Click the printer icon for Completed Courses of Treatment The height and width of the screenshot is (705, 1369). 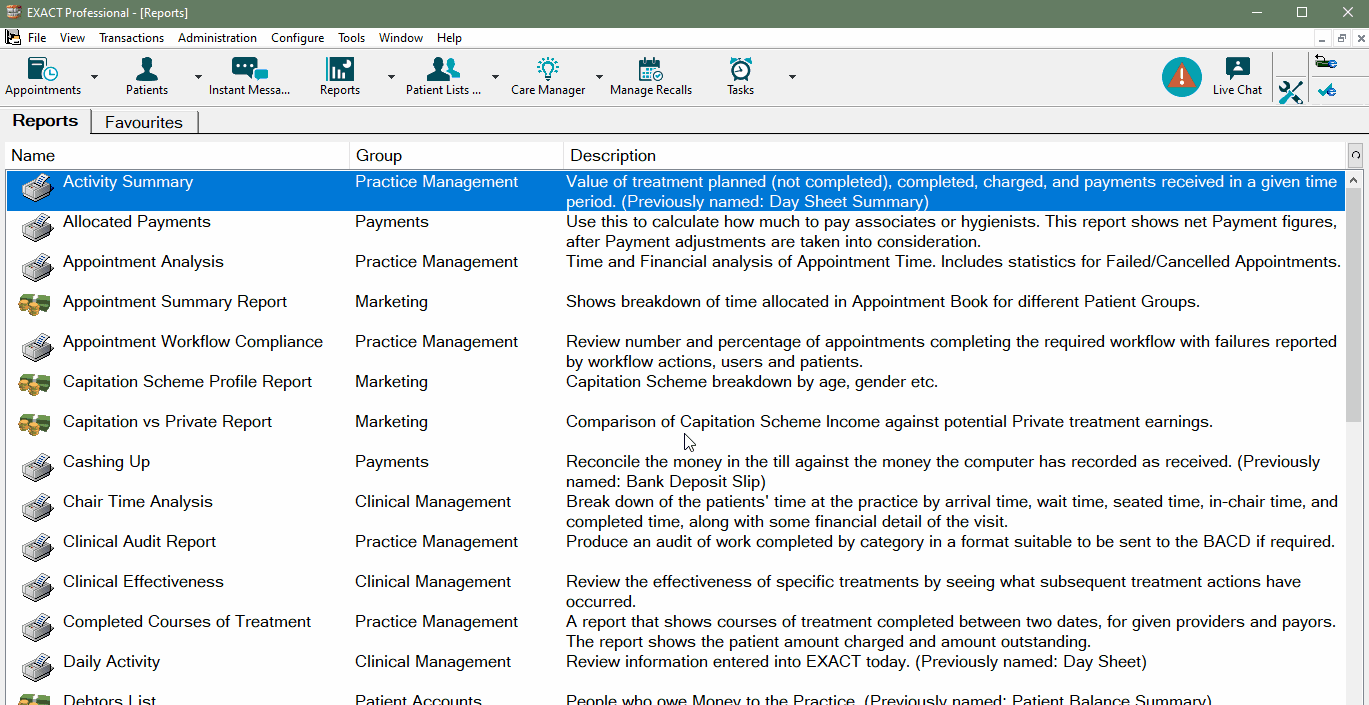[36, 627]
